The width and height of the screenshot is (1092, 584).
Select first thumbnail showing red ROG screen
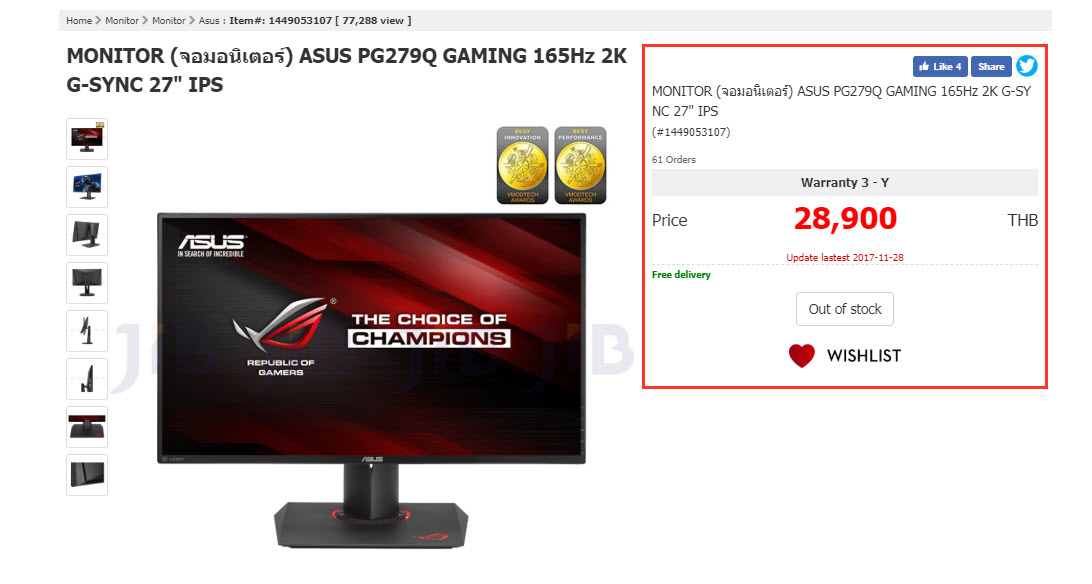(x=87, y=139)
